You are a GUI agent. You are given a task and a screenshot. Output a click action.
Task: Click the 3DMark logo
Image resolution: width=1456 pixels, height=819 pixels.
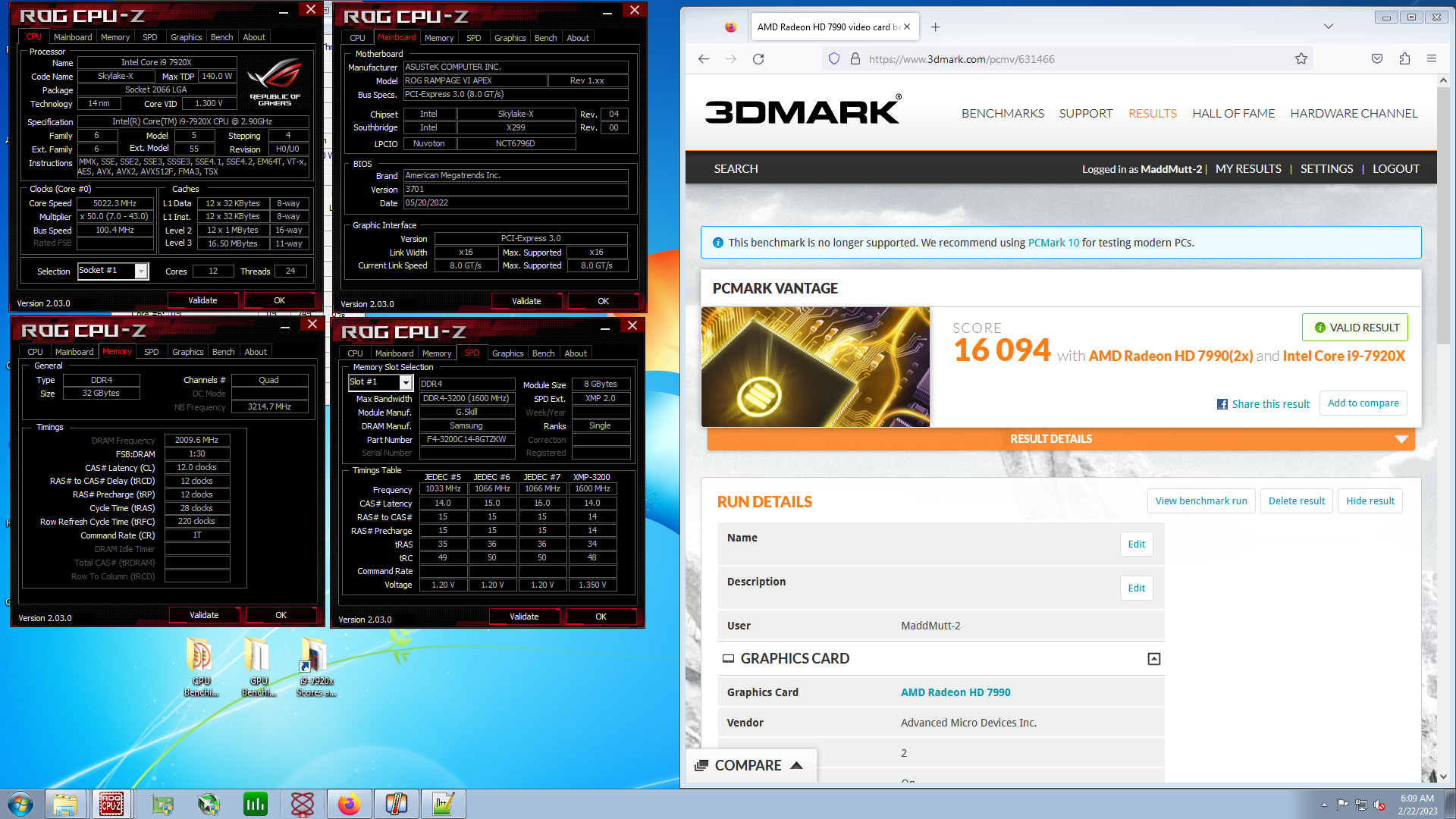804,111
